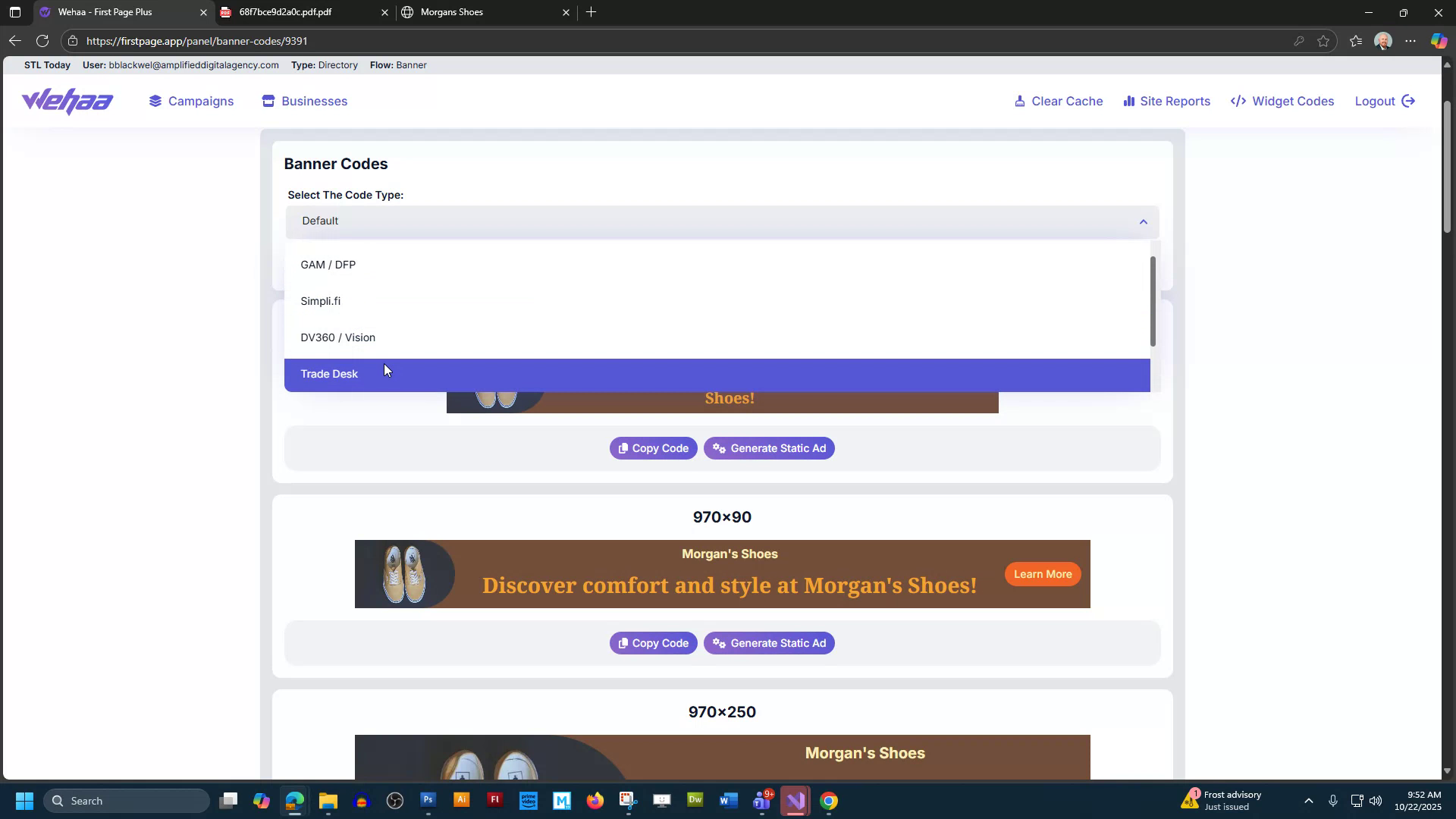The height and width of the screenshot is (819, 1456).
Task: Select Simpli.fi from the code type list
Action: pos(321,300)
